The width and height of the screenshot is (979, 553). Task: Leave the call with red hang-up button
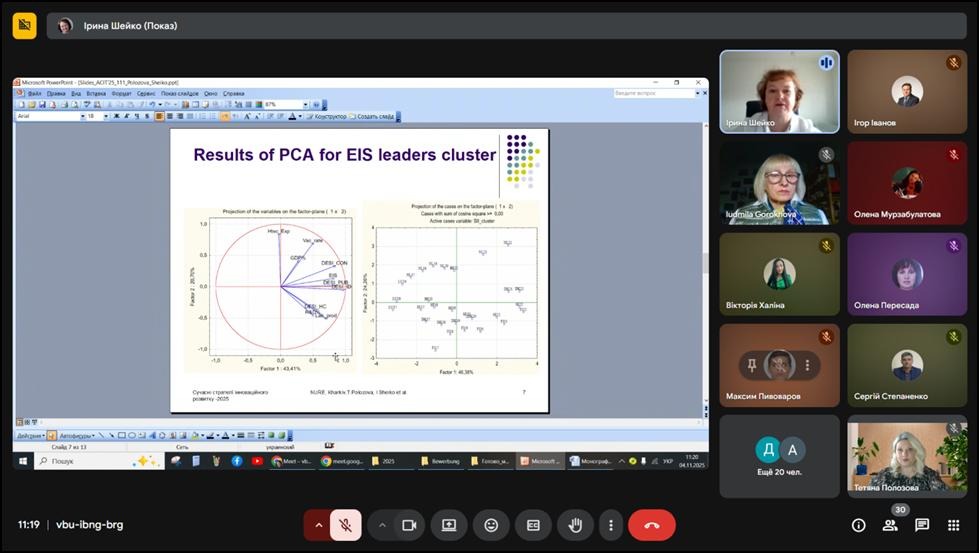[652, 525]
